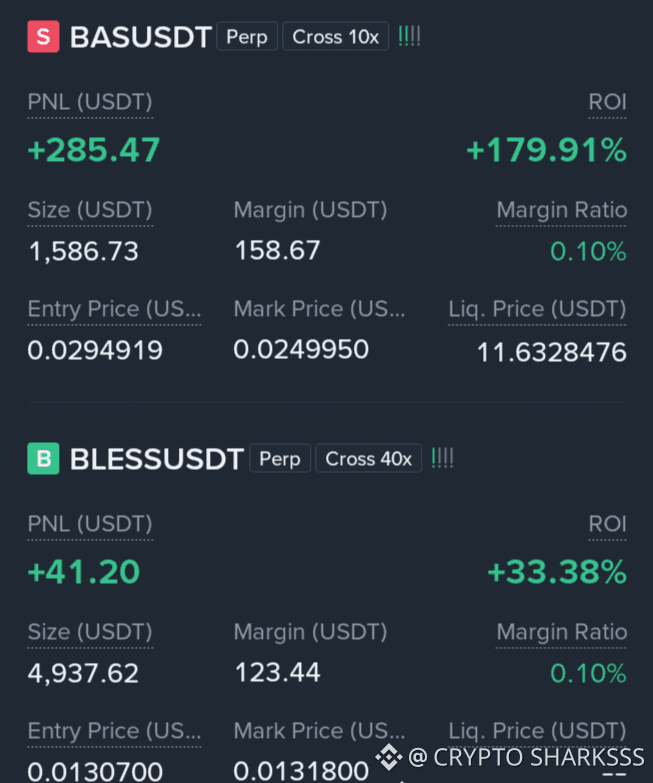Tap the Mark Price label above 0.0249950

click(320, 309)
